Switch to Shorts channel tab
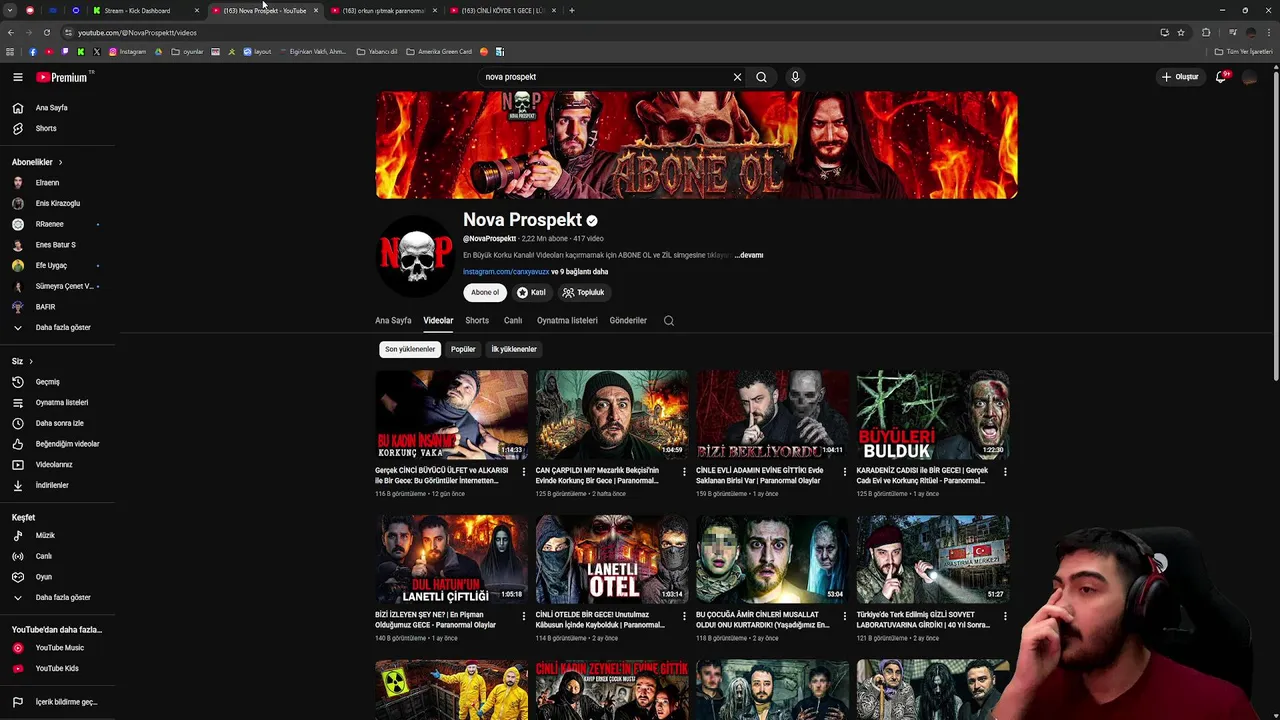This screenshot has height=720, width=1280. coord(477,321)
